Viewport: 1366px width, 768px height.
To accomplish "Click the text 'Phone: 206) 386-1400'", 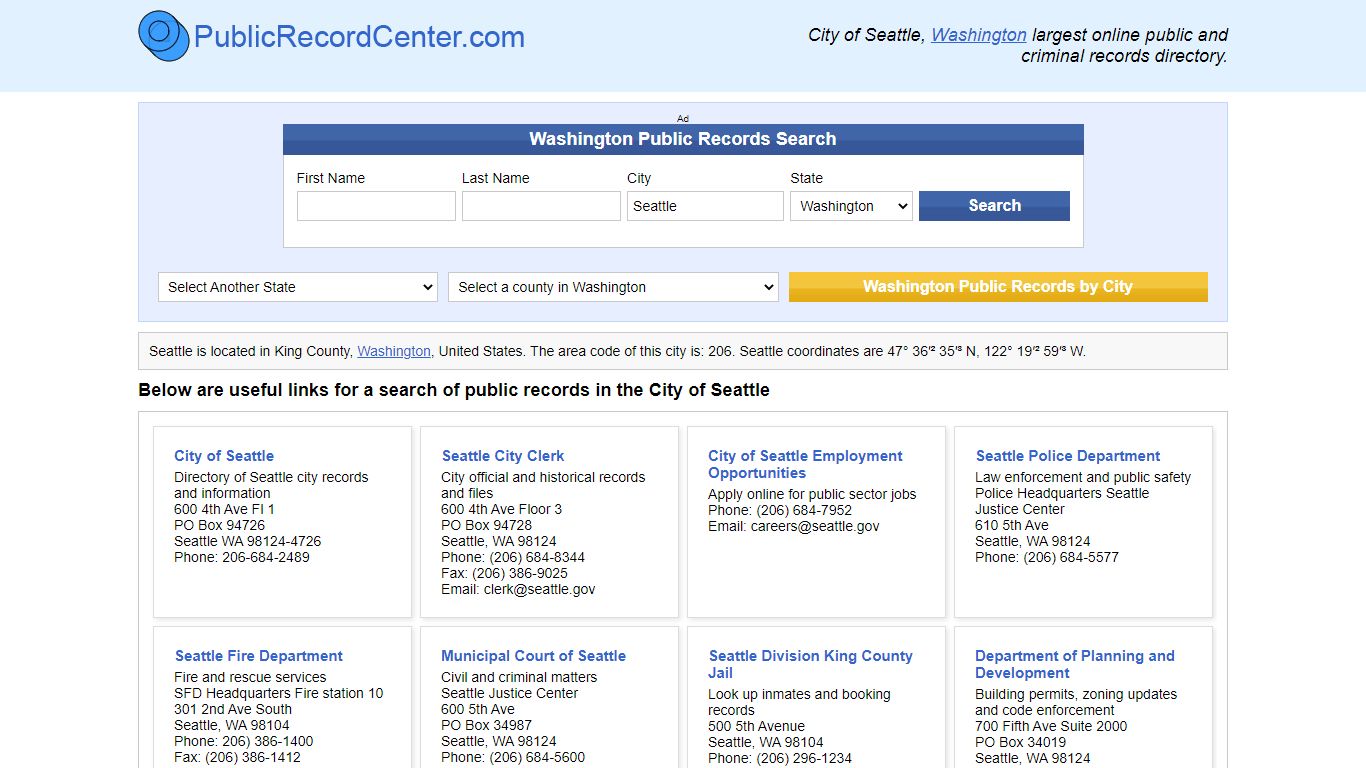I will click(x=244, y=741).
